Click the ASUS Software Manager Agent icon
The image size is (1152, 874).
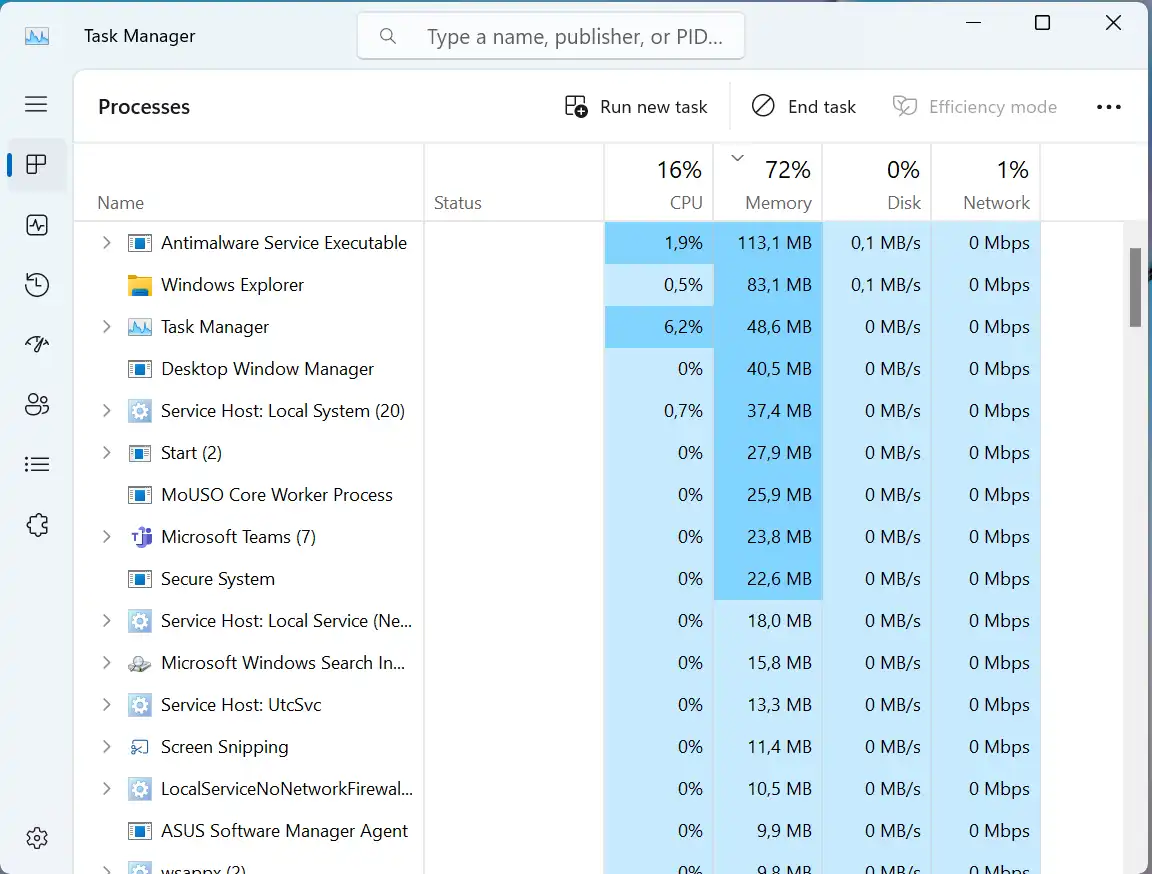pyautogui.click(x=140, y=831)
